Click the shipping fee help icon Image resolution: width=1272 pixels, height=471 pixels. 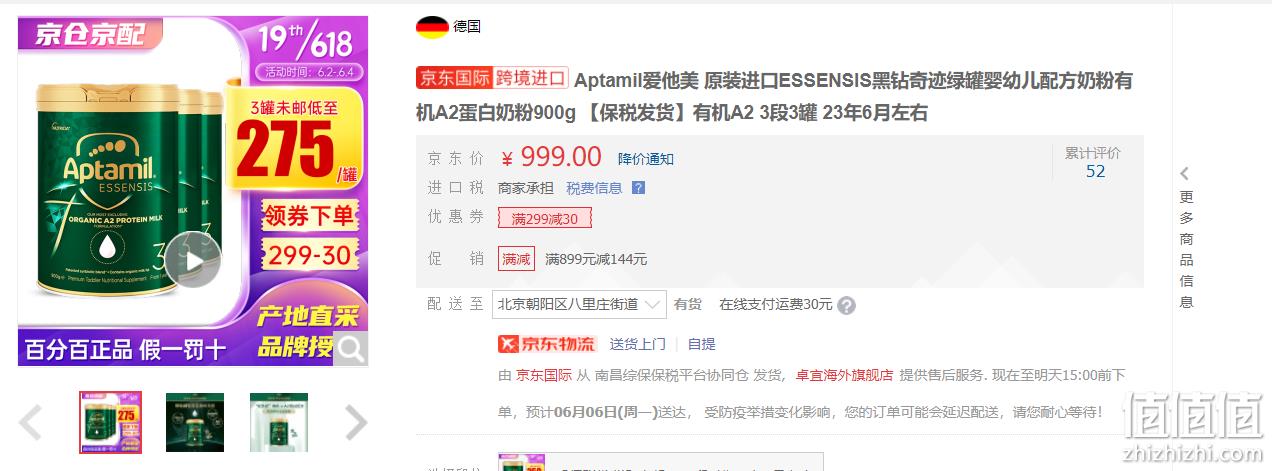tap(846, 306)
